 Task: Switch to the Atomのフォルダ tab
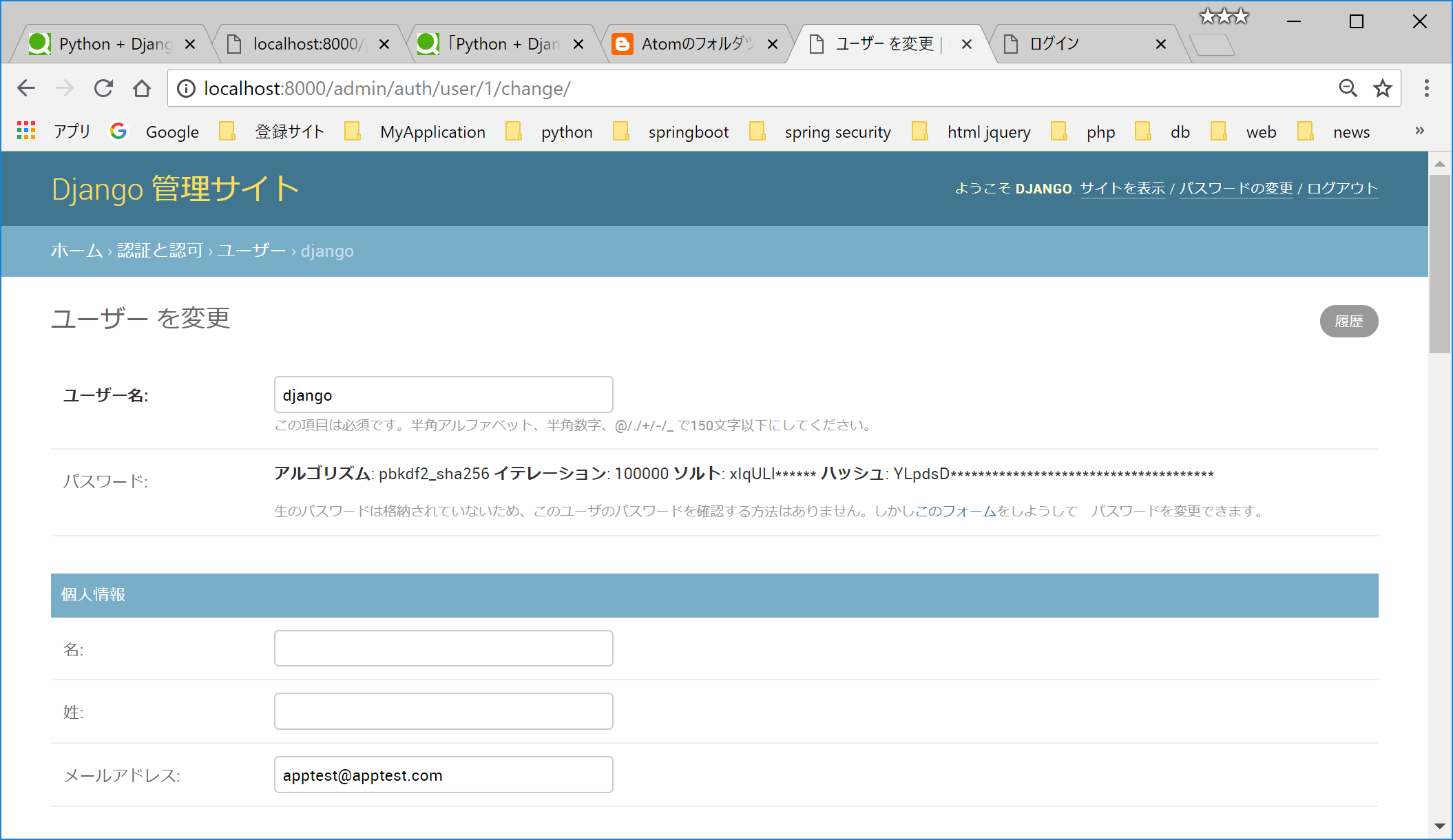[689, 43]
